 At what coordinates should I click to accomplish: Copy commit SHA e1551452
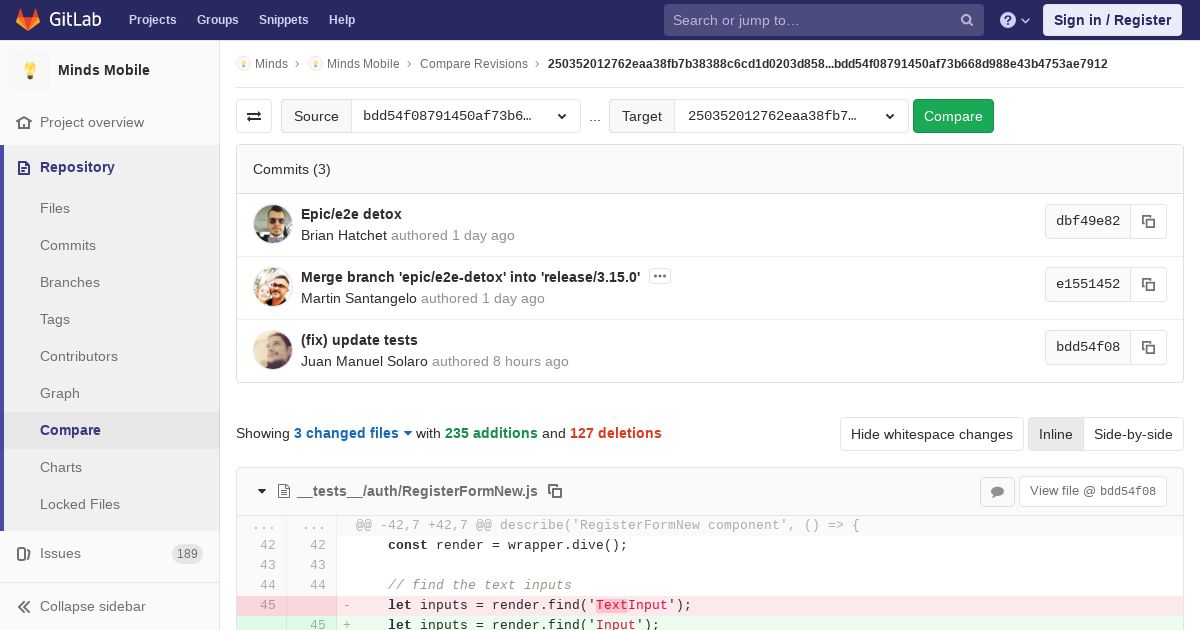[1148, 284]
